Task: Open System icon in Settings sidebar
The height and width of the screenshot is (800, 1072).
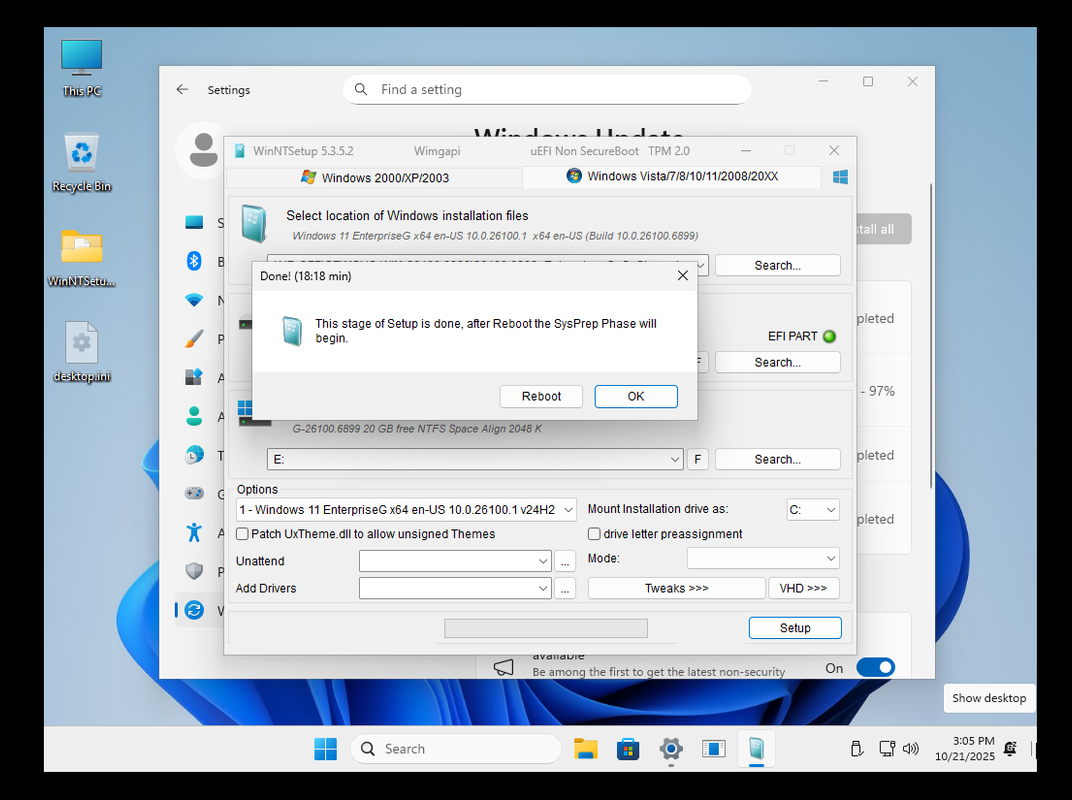Action: point(194,222)
